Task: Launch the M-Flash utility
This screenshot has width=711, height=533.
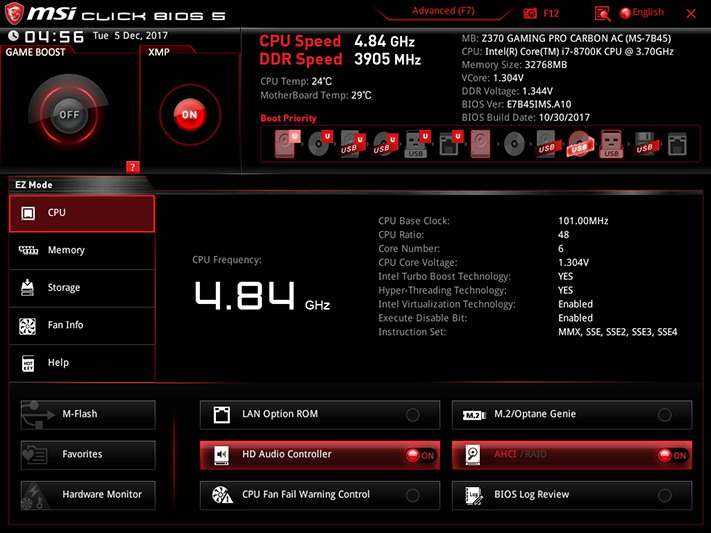Action: tap(88, 414)
